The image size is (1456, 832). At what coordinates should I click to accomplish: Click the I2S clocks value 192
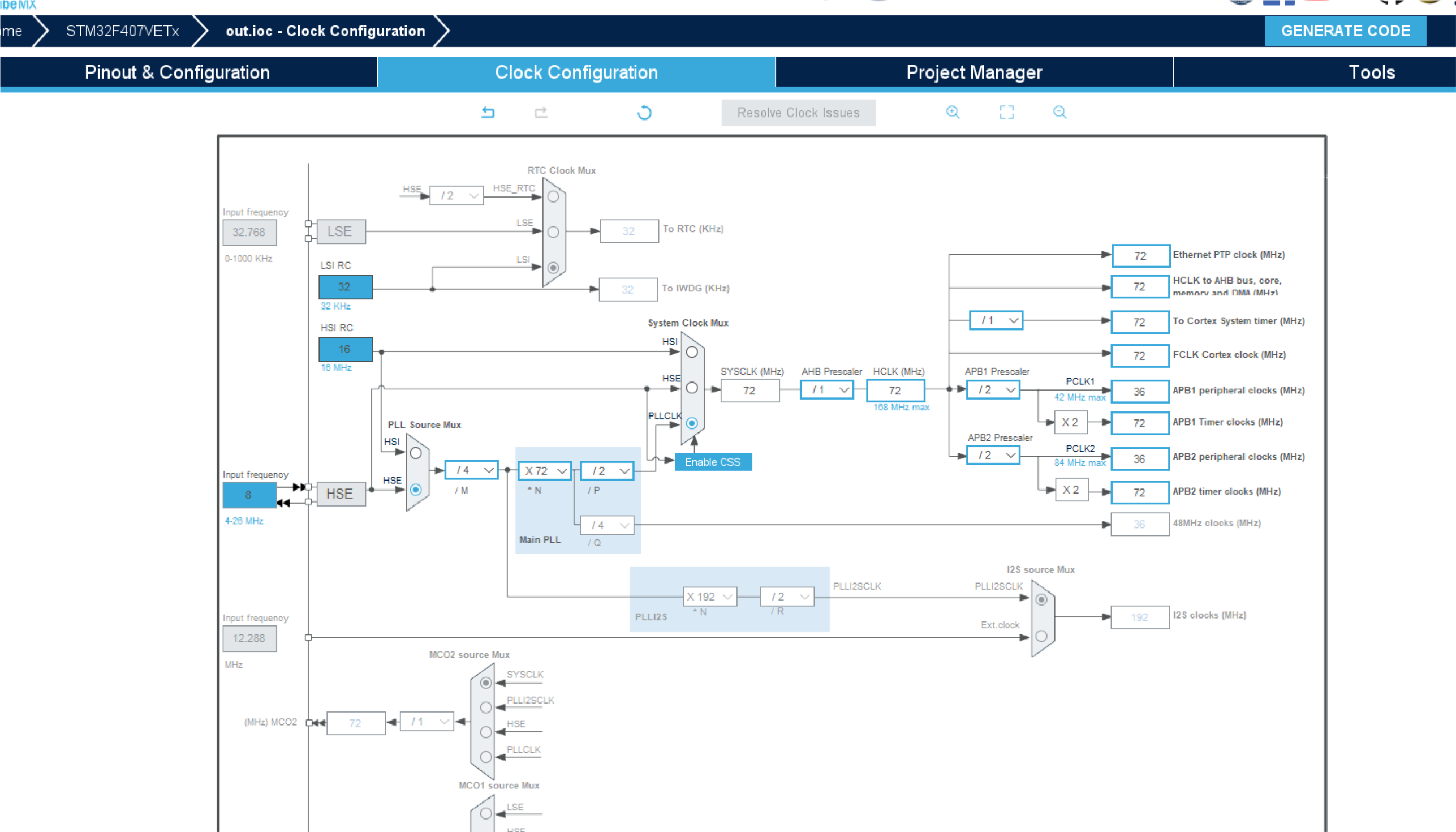[x=1140, y=617]
